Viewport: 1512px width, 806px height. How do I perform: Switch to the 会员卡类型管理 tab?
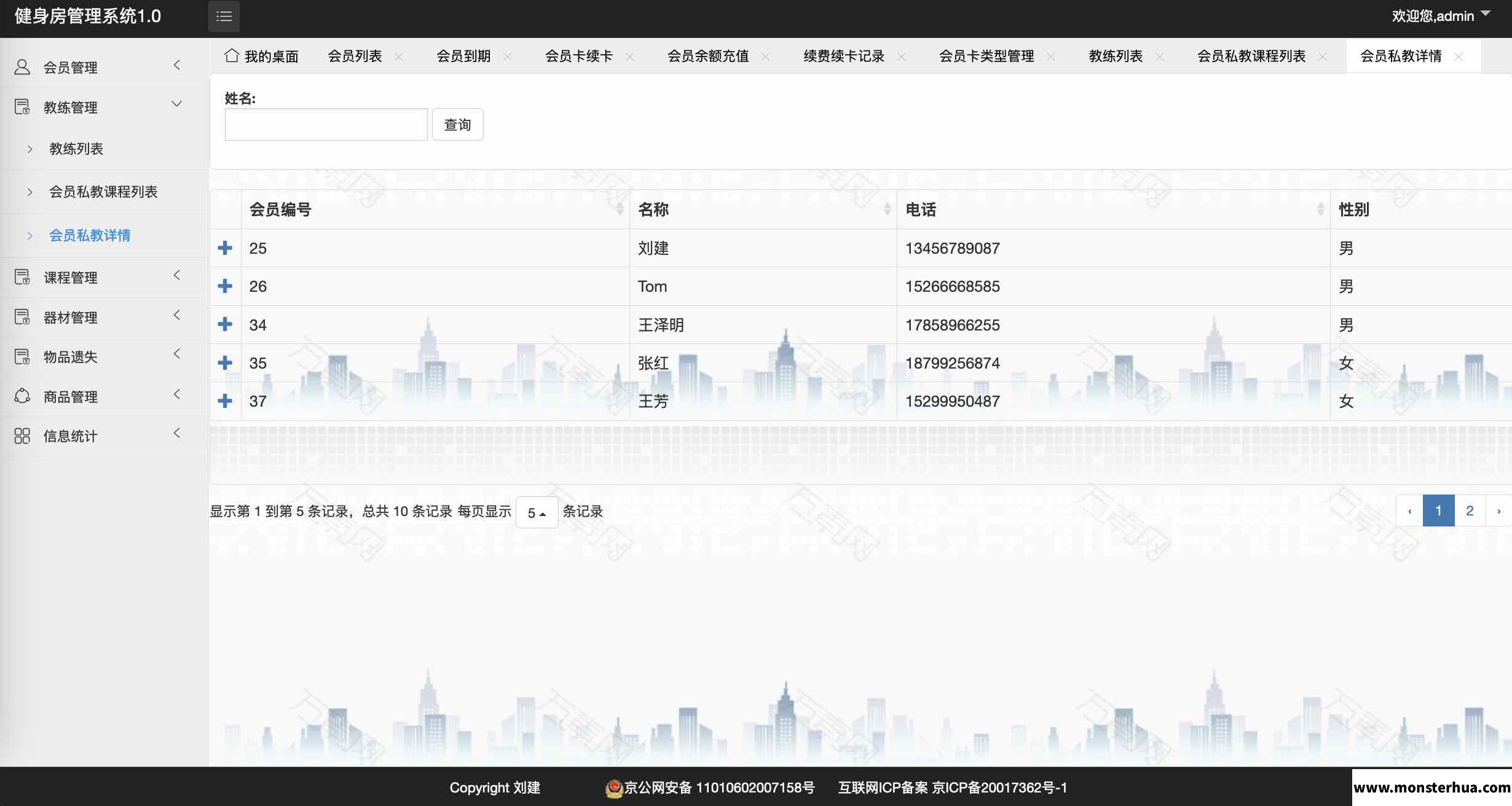pyautogui.click(x=987, y=57)
